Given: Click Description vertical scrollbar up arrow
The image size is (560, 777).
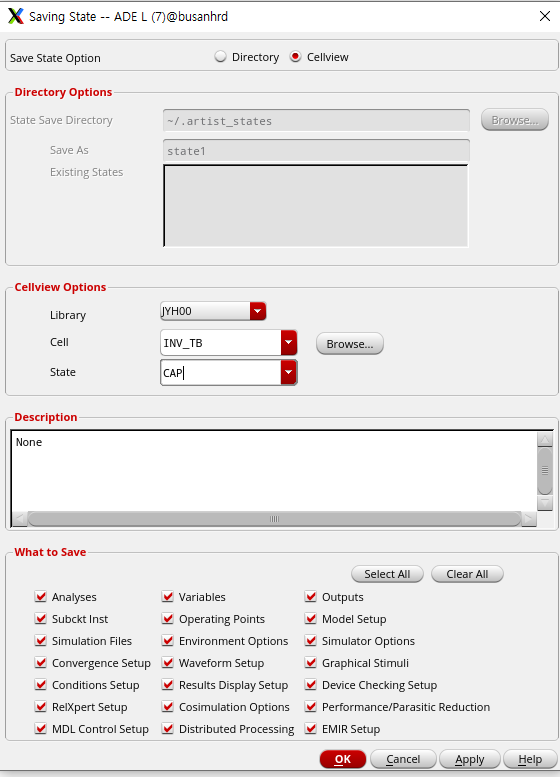Looking at the screenshot, I should click(x=545, y=439).
